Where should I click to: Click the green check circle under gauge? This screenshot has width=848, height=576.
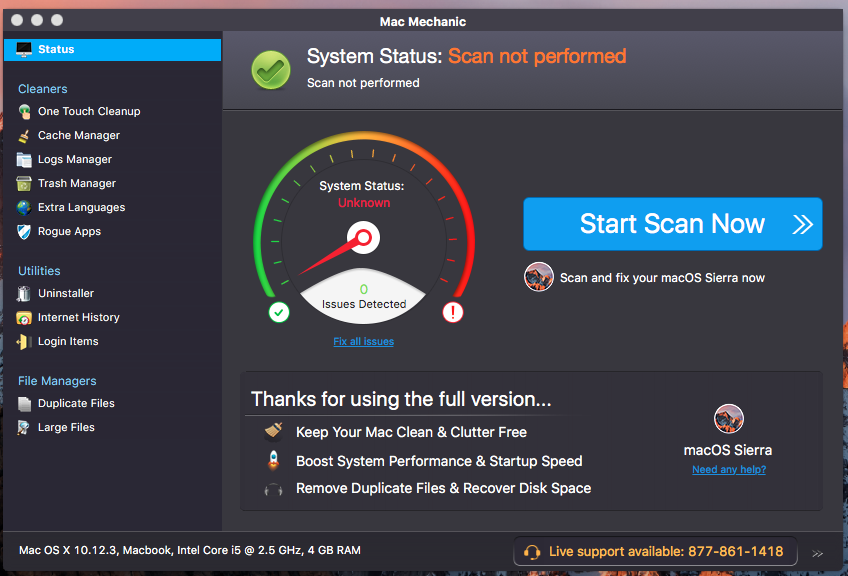click(x=279, y=312)
